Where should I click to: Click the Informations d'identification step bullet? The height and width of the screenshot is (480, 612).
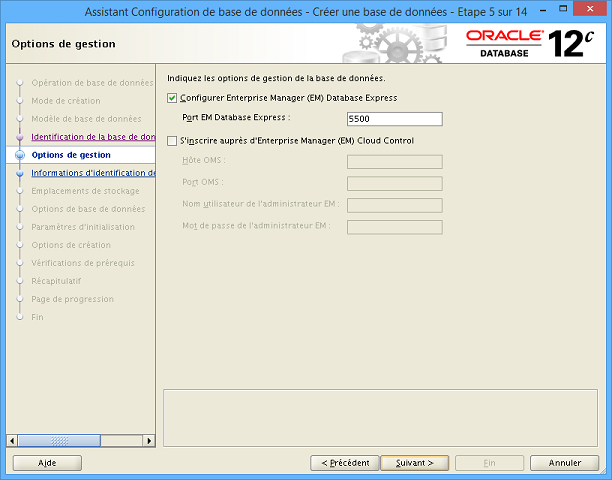pos(20,173)
